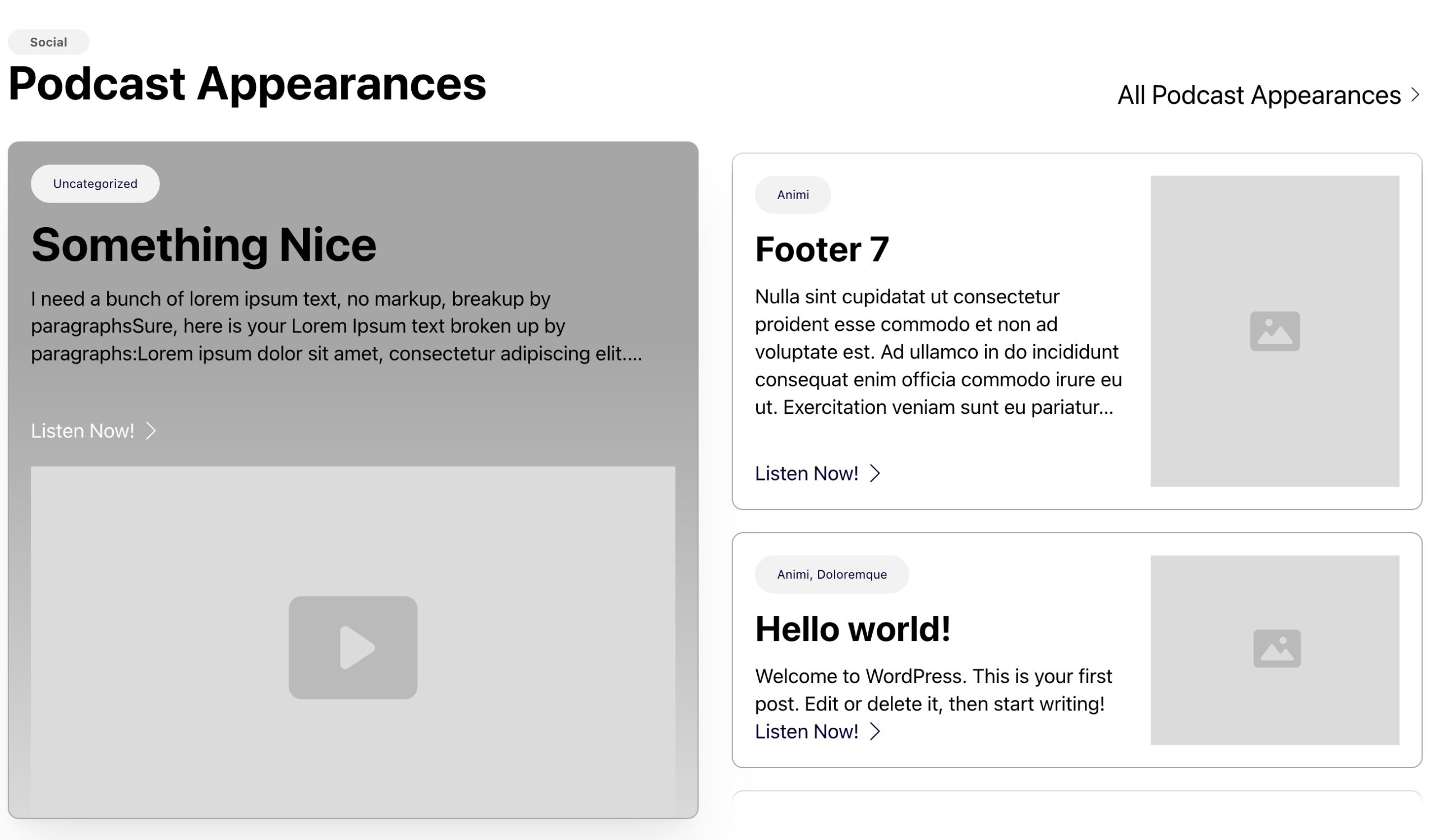This screenshot has width=1436, height=840.
Task: Open the Footer 7 post title
Action: click(x=821, y=250)
